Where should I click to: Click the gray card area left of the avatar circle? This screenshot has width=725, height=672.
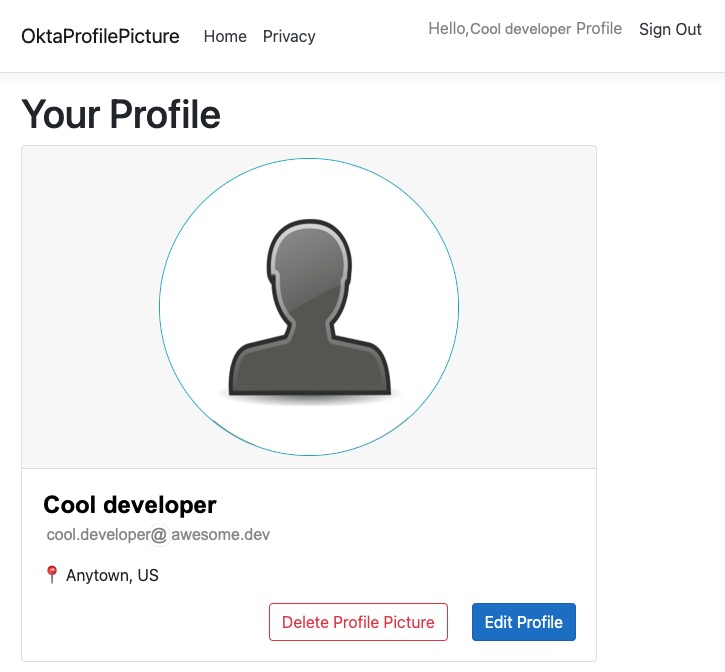(x=90, y=308)
